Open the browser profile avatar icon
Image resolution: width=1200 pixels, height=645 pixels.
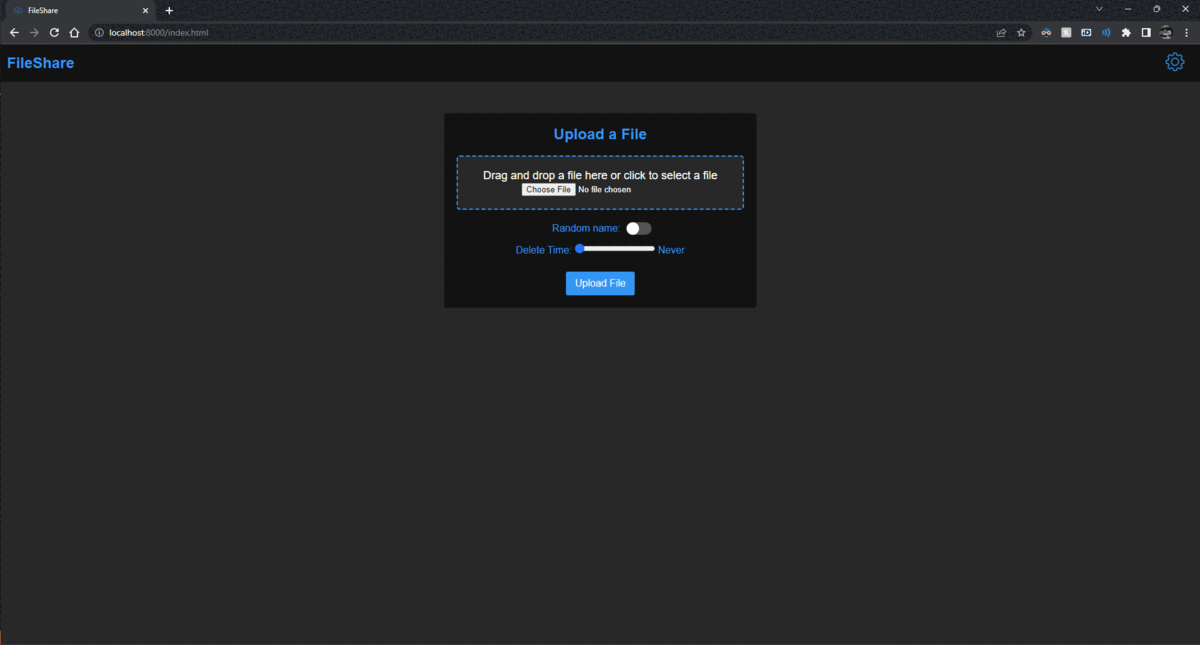coord(1165,32)
